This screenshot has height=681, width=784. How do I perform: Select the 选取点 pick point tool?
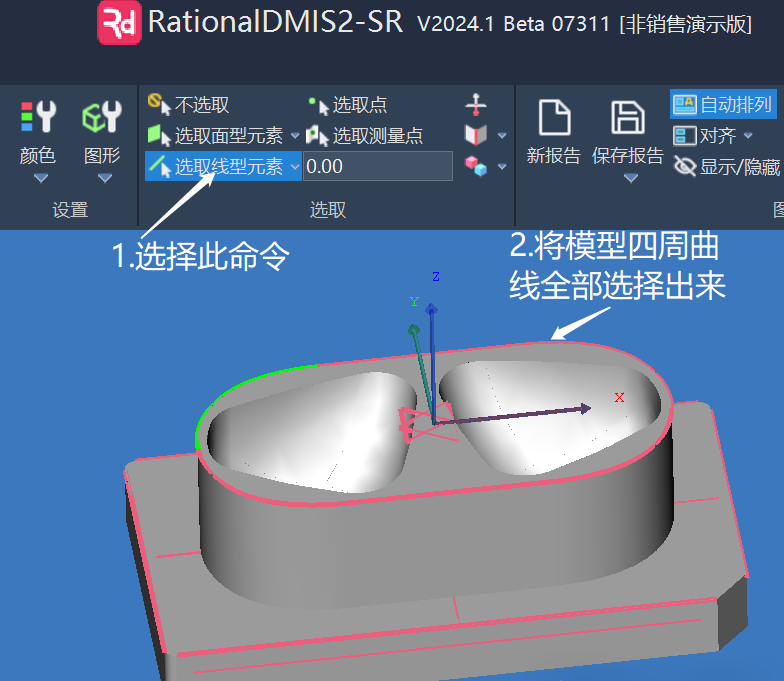[348, 105]
